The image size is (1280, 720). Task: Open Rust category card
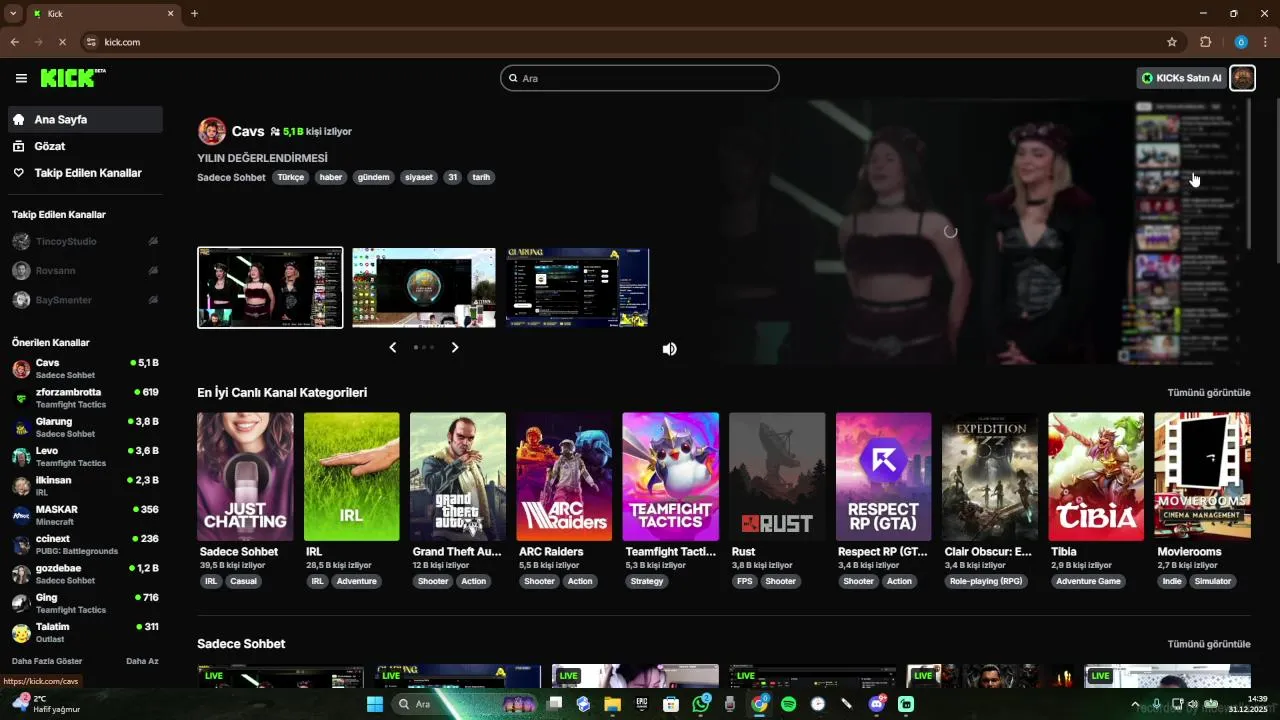777,477
